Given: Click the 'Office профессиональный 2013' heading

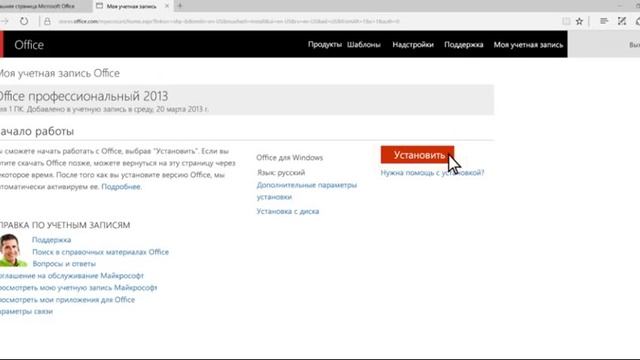Looking at the screenshot, I should pyautogui.click(x=84, y=96).
